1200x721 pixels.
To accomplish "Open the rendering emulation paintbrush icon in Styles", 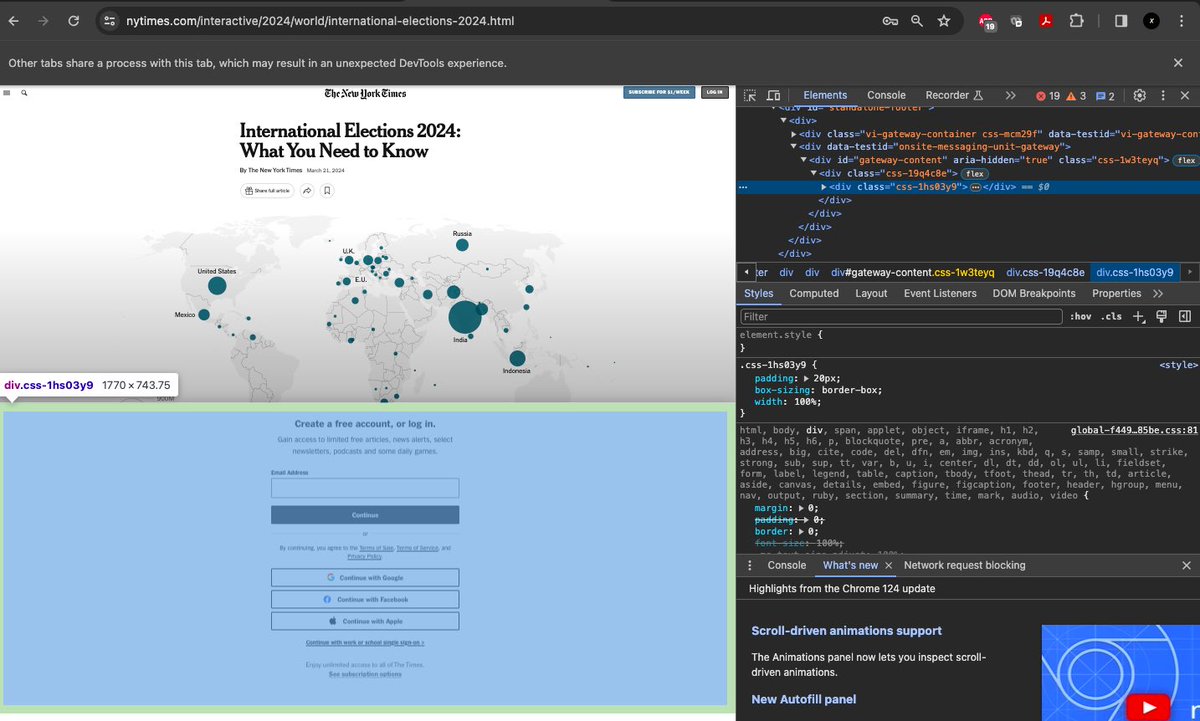I will point(1161,316).
